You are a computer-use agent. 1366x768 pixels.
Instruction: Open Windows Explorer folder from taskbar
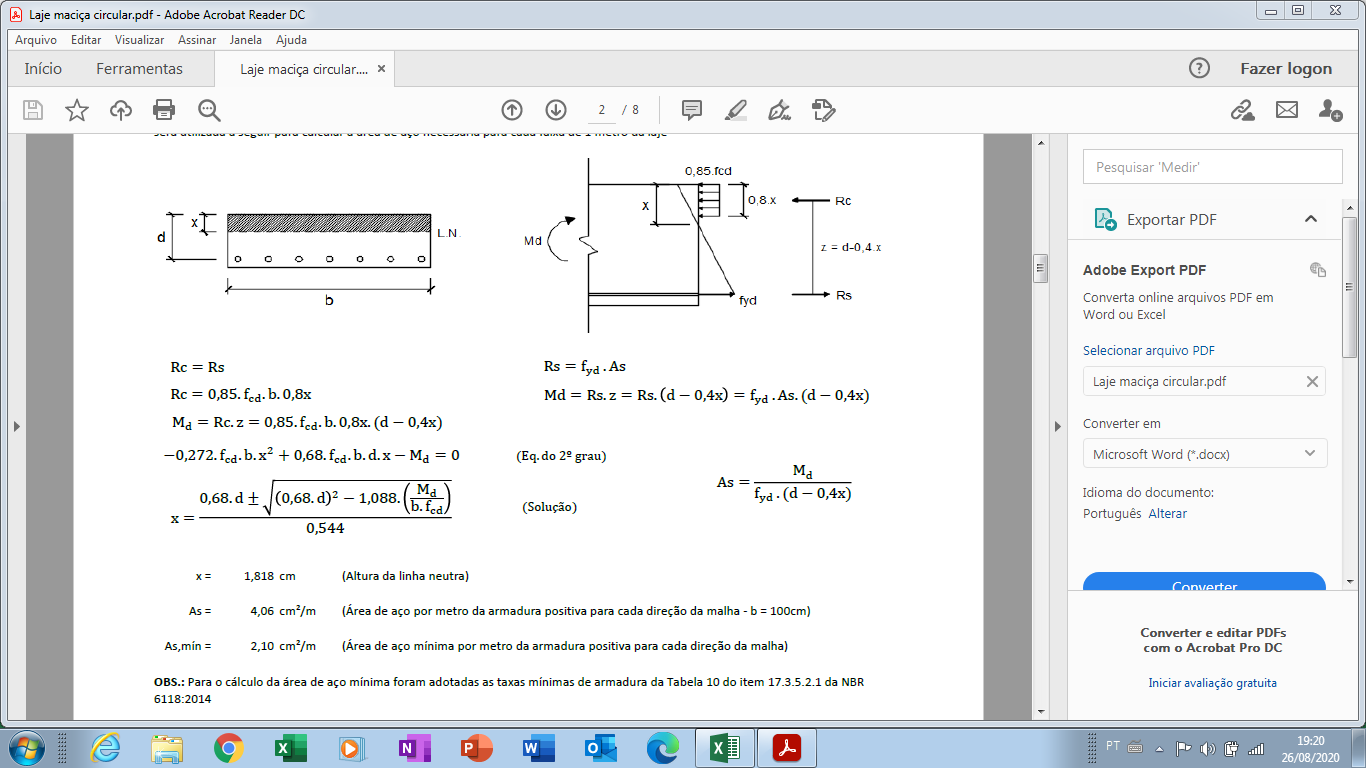[167, 748]
